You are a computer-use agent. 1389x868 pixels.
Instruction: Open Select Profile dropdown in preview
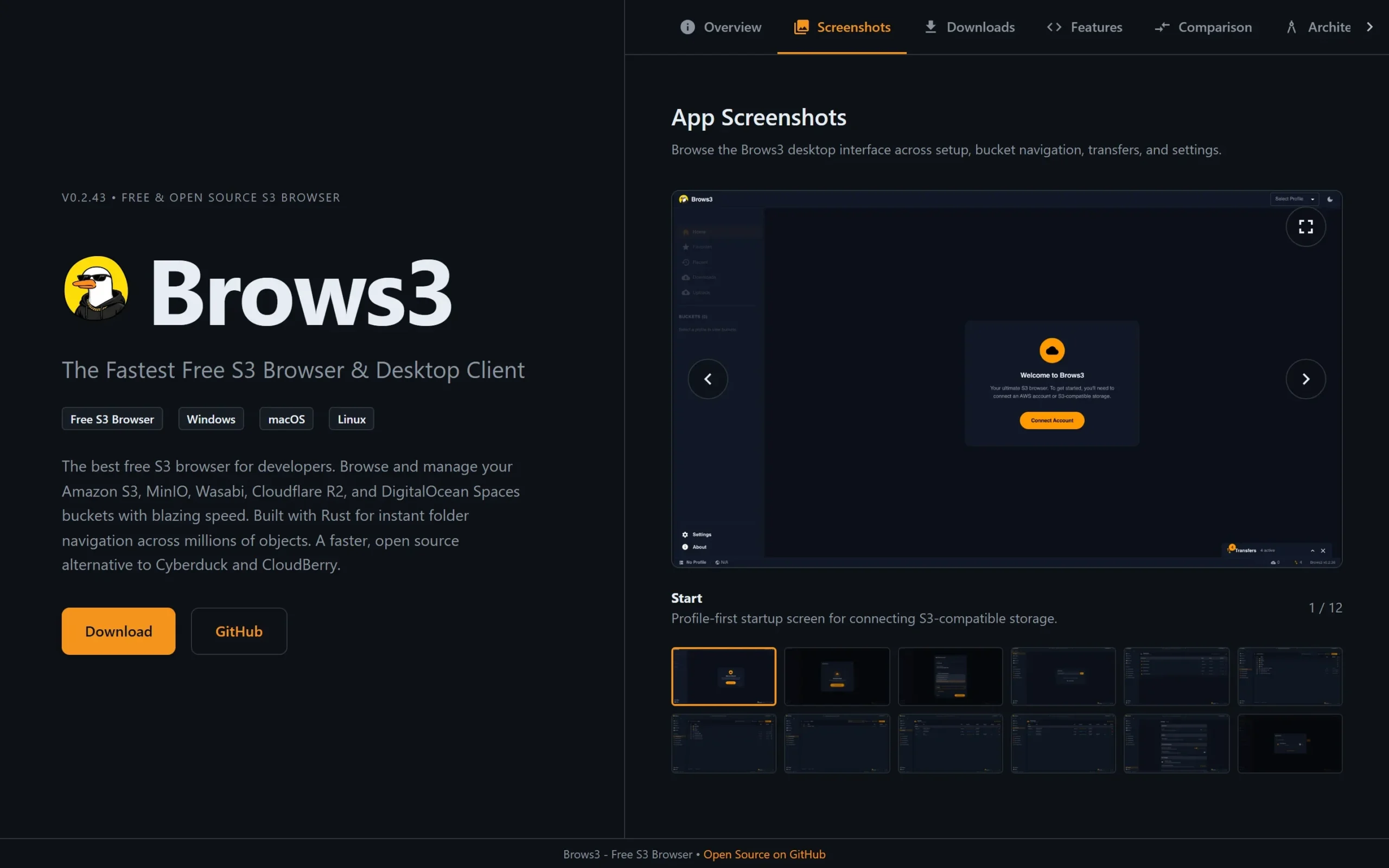[x=1294, y=199]
